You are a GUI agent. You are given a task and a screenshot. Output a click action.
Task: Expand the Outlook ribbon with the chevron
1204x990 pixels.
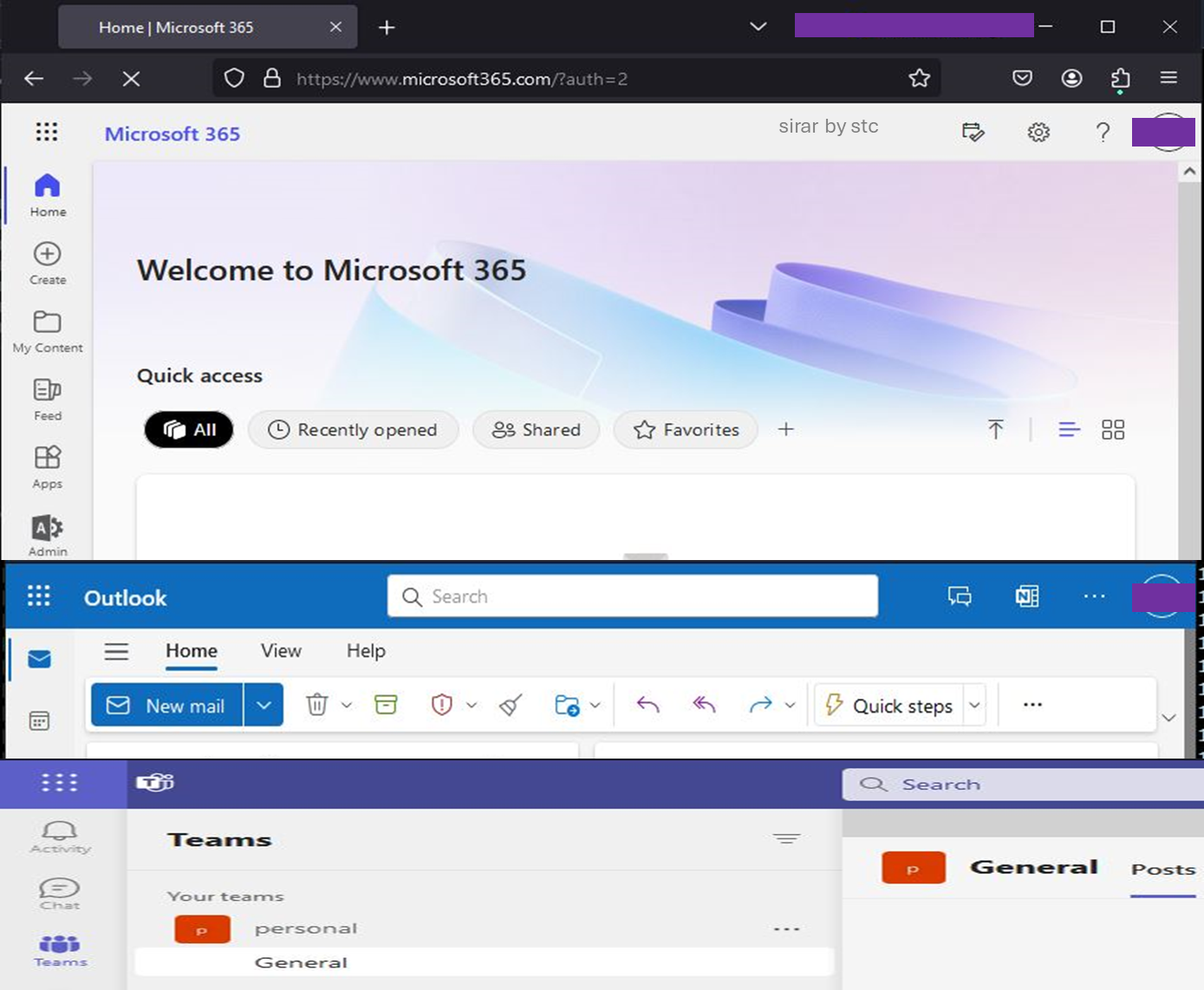(x=1168, y=718)
